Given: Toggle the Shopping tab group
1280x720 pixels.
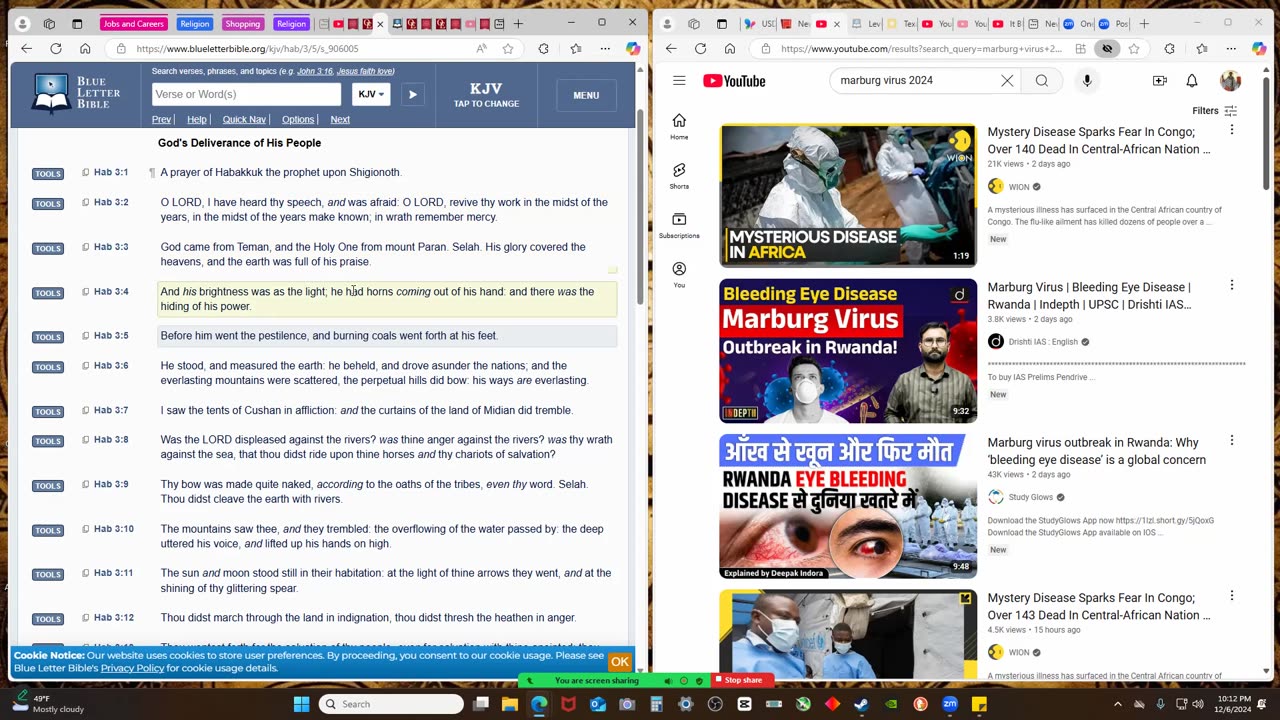Looking at the screenshot, I should click(x=242, y=24).
